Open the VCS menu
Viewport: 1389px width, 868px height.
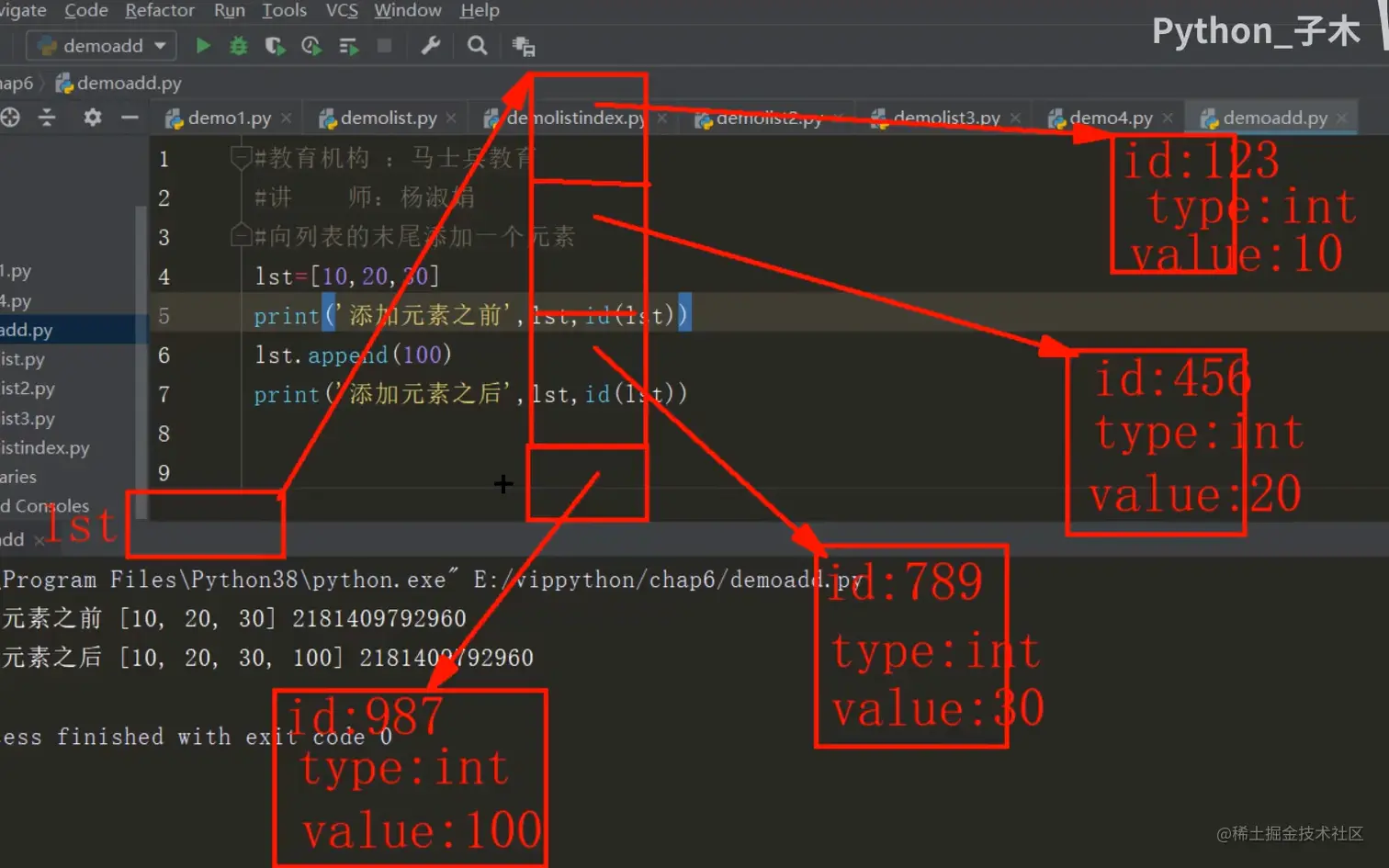(x=342, y=11)
